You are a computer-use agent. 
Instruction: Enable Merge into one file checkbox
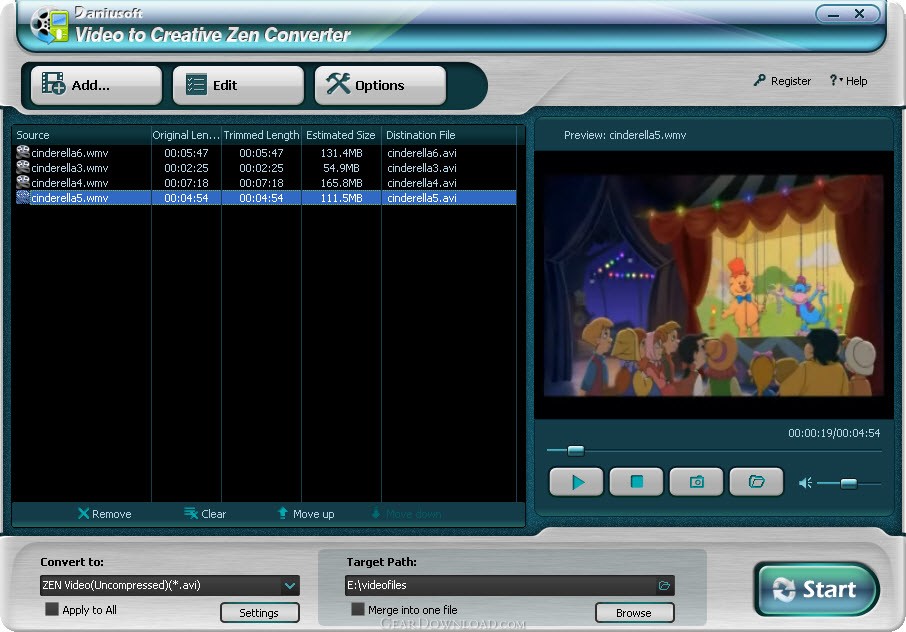click(358, 609)
